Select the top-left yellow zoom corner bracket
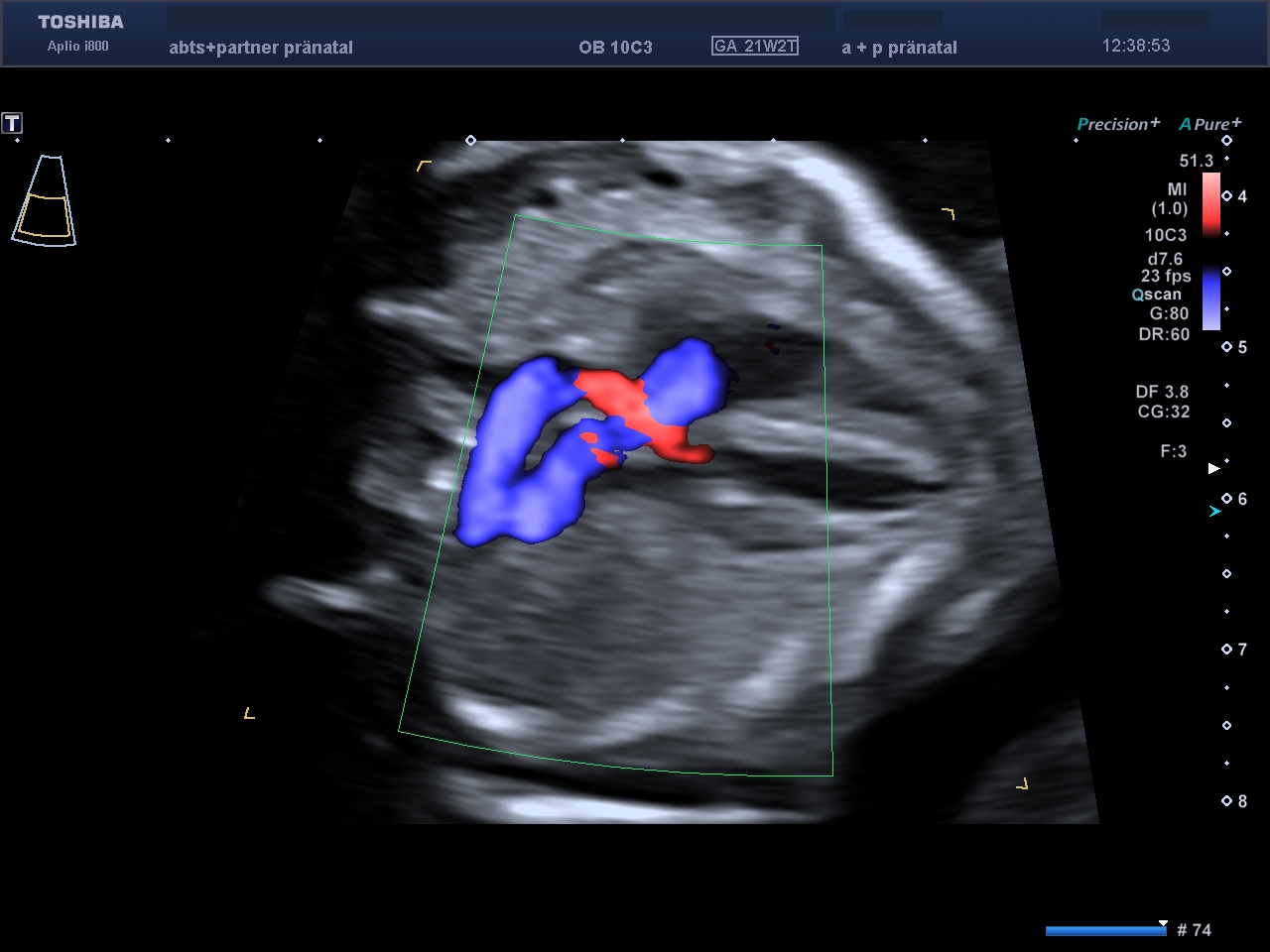This screenshot has width=1270, height=952. click(x=424, y=166)
